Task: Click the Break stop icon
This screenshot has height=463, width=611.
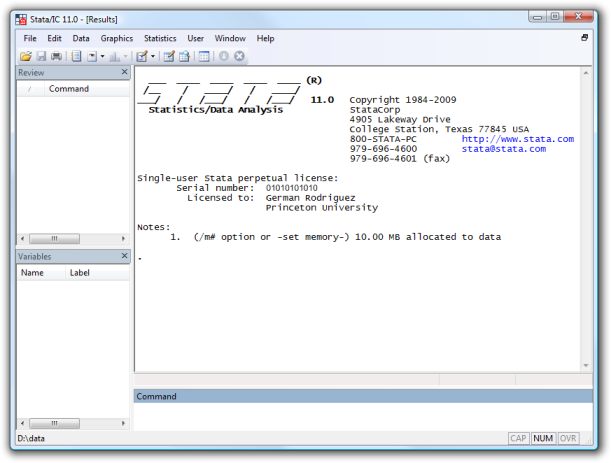Action: (239, 56)
